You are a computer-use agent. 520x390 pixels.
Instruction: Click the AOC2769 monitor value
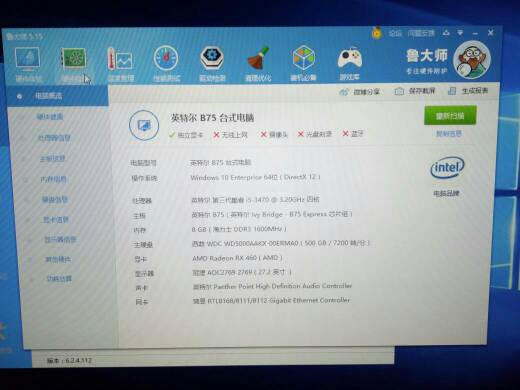click(x=242, y=272)
